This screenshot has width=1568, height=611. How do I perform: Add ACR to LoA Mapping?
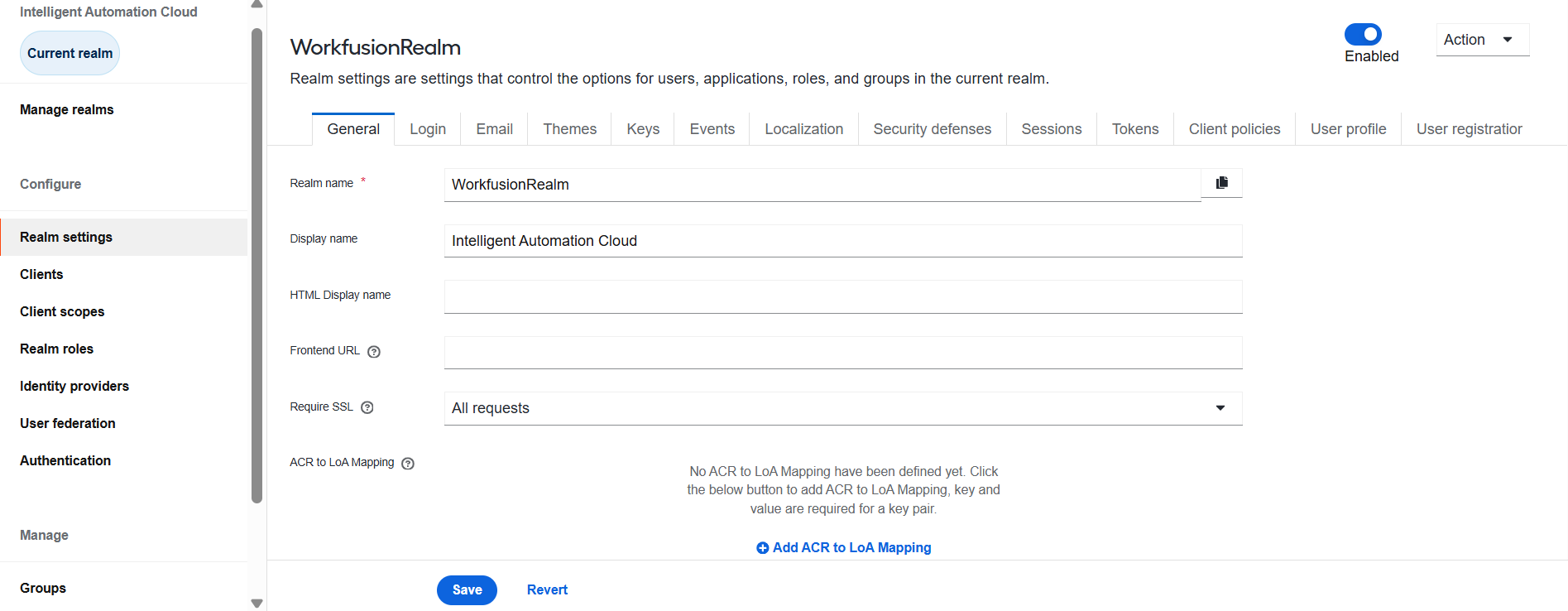(x=843, y=548)
